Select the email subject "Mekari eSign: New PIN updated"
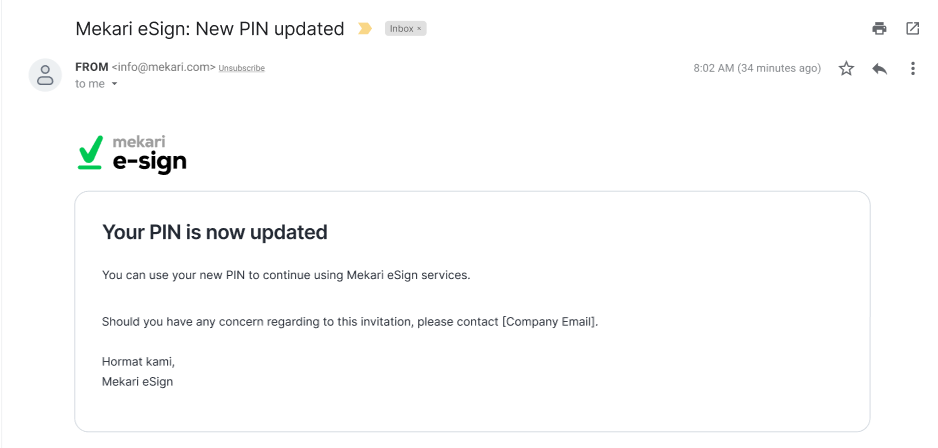 pos(210,29)
